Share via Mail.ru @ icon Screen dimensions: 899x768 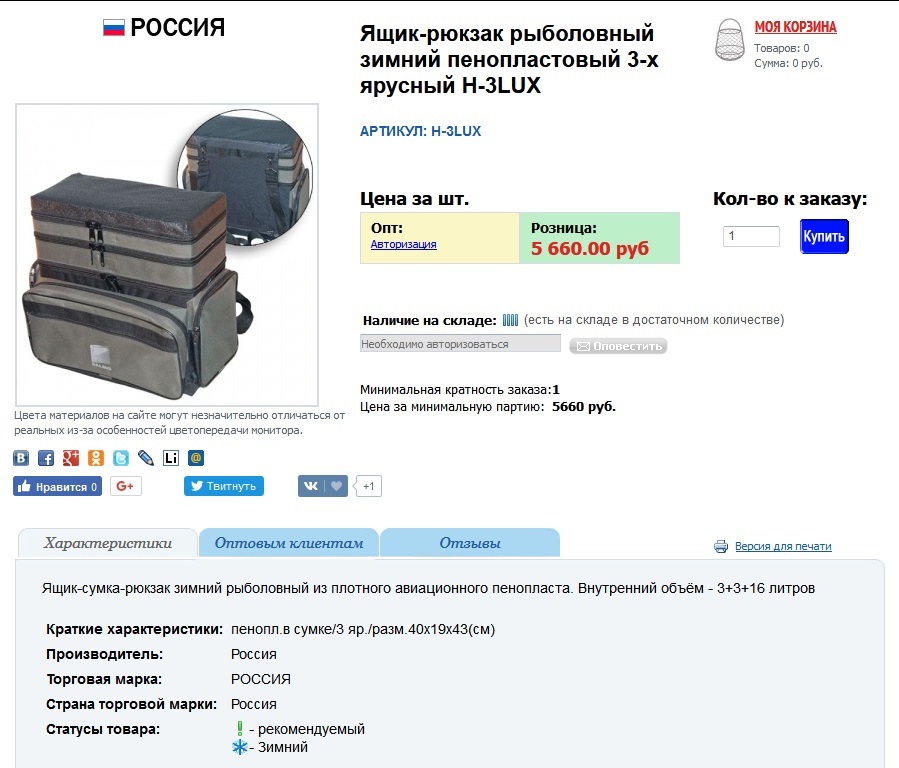[x=196, y=457]
